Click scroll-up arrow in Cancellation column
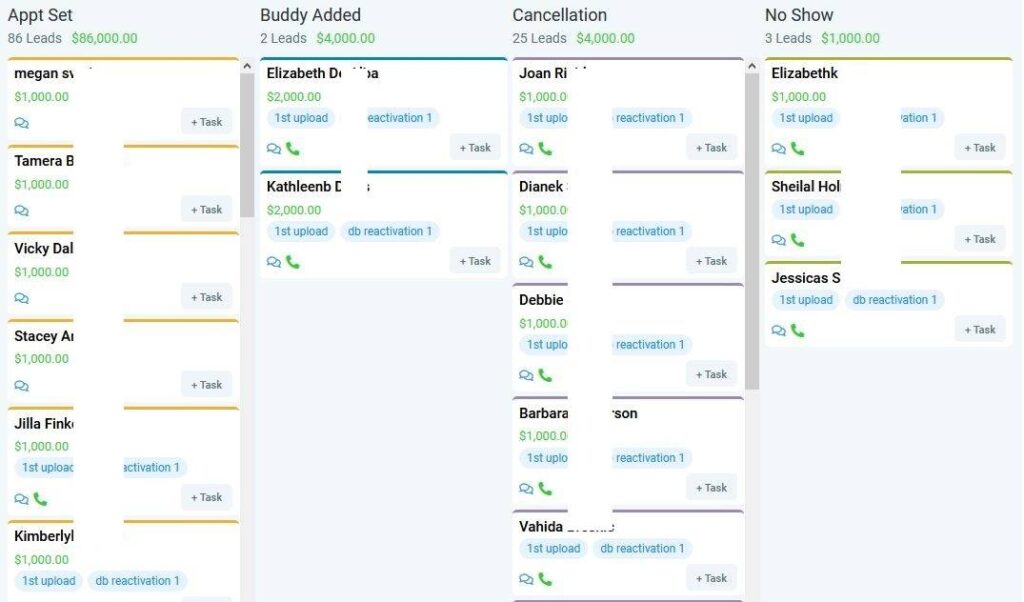 coord(752,66)
